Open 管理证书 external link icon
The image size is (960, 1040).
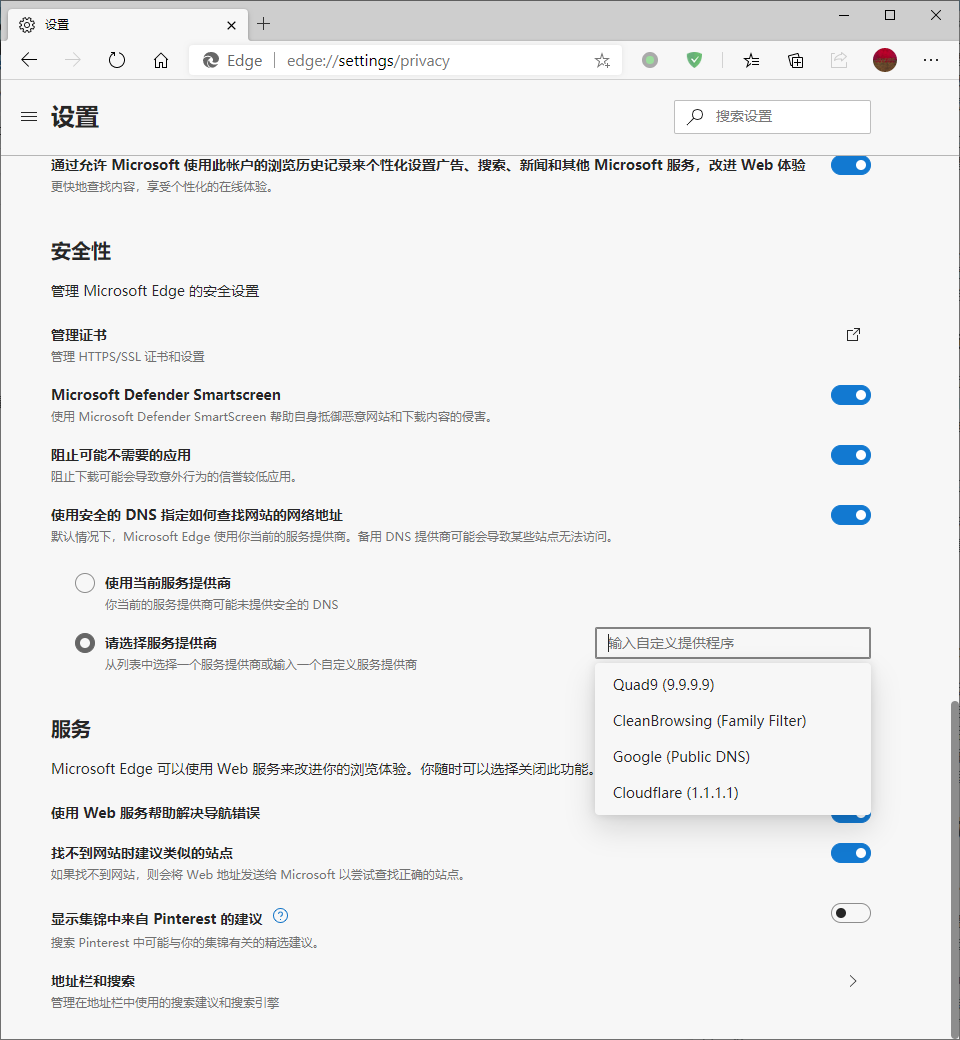[x=853, y=334]
